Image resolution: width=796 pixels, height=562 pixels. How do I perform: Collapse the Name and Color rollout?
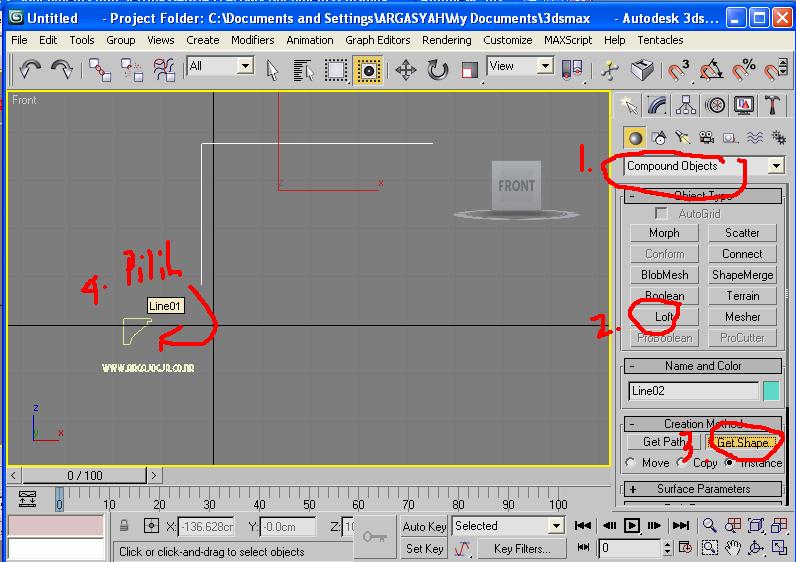click(703, 366)
